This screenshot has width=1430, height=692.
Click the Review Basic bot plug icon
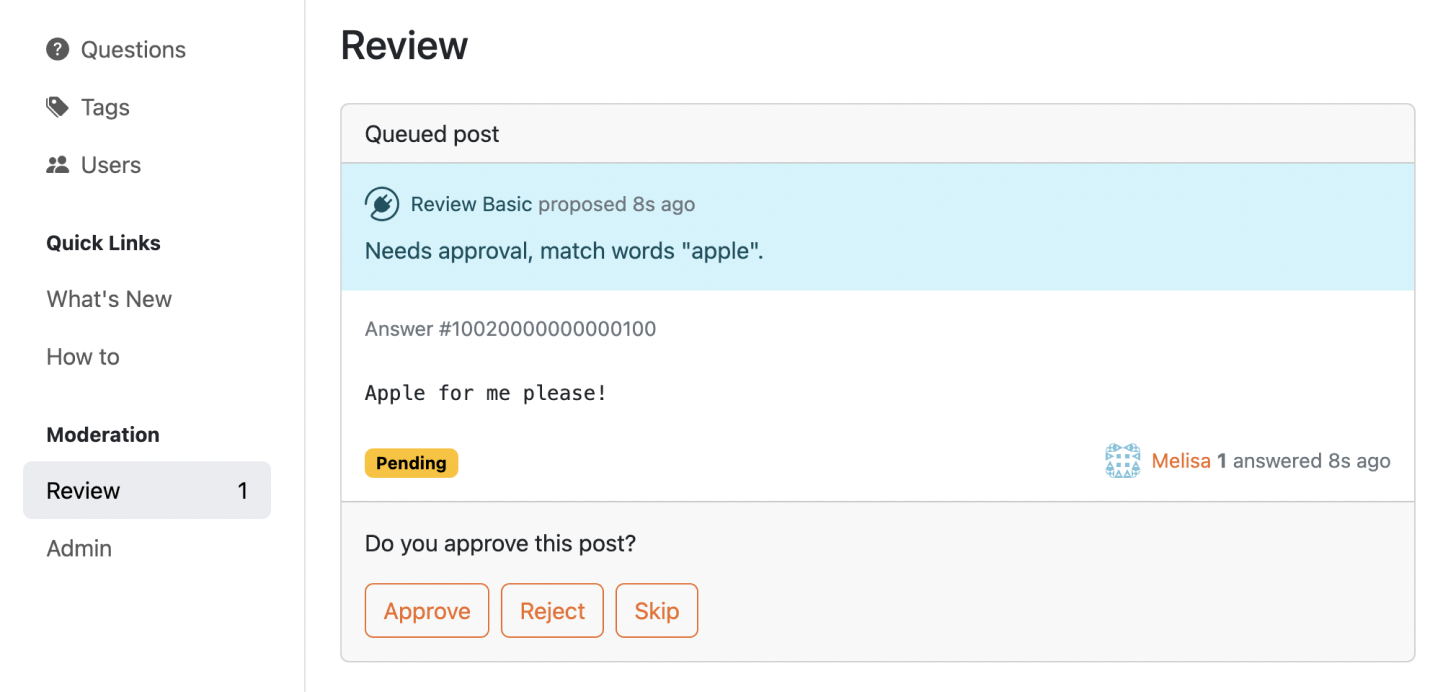[381, 203]
